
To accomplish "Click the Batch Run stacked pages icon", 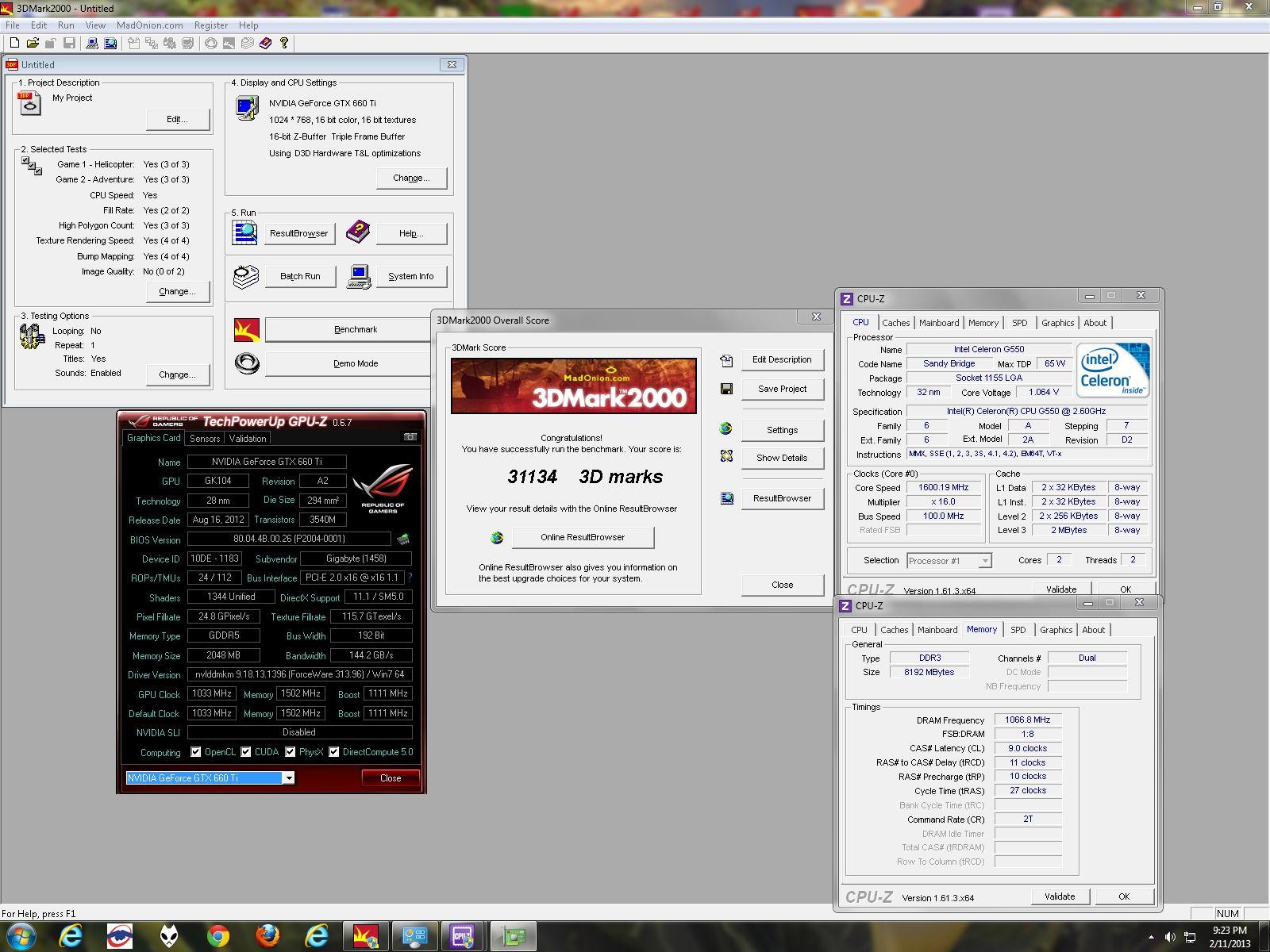I will (x=246, y=276).
